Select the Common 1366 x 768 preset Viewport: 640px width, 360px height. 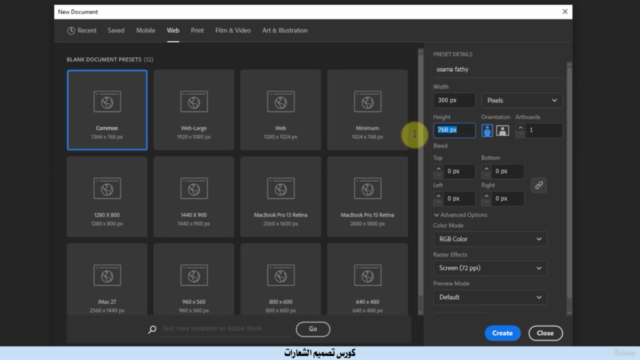[x=107, y=110]
